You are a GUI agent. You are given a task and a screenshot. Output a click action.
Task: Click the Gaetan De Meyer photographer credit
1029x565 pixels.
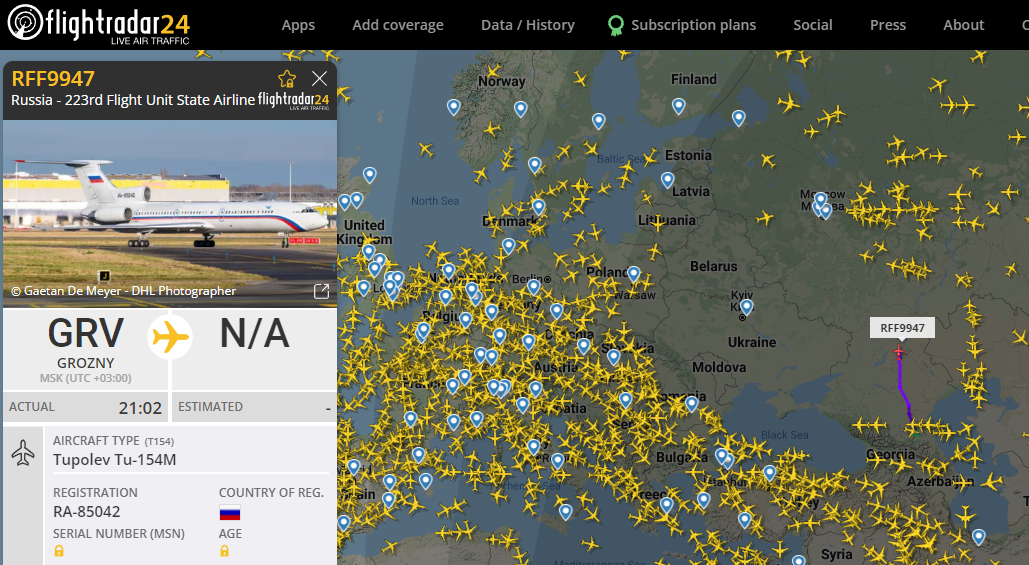click(123, 291)
